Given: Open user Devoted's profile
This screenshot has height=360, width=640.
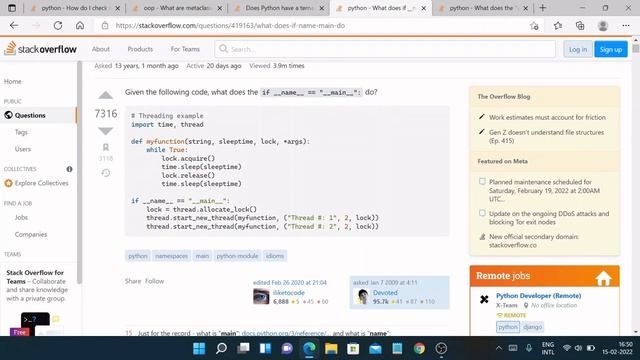Looking at the screenshot, I should 385,293.
